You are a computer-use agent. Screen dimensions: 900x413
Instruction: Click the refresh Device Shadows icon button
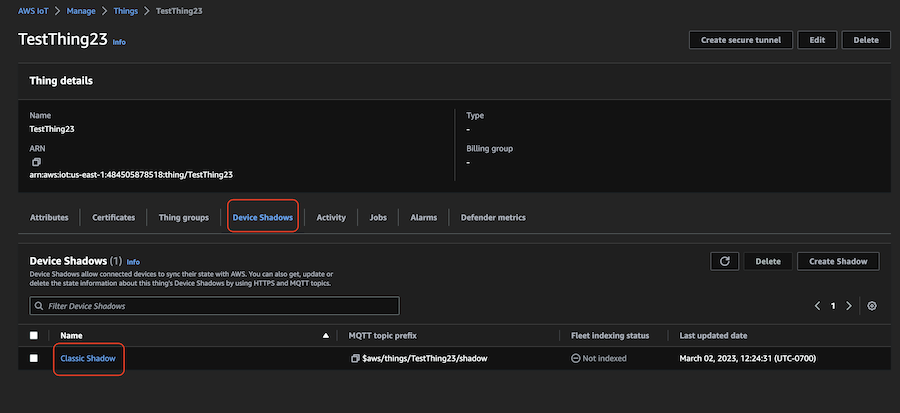click(x=724, y=261)
